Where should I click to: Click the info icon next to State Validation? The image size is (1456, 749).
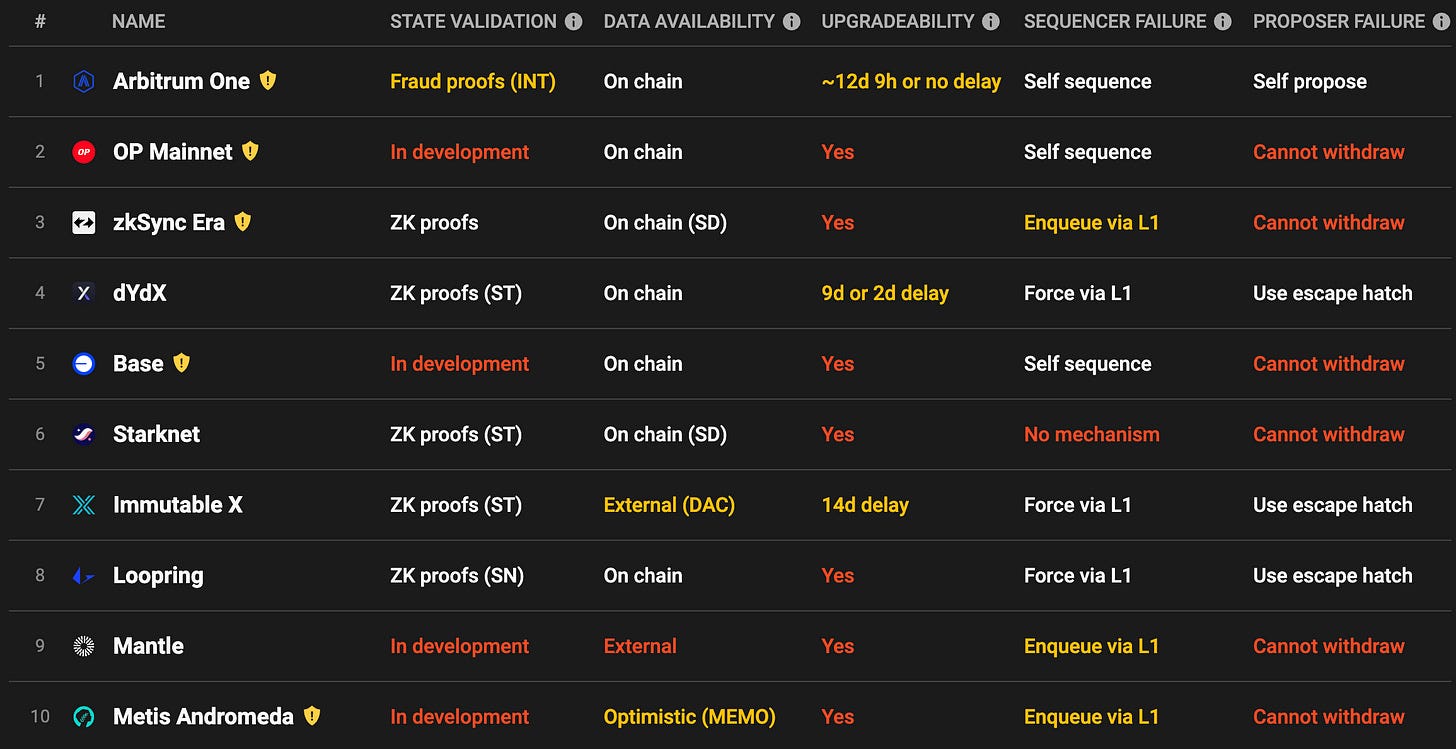click(573, 21)
